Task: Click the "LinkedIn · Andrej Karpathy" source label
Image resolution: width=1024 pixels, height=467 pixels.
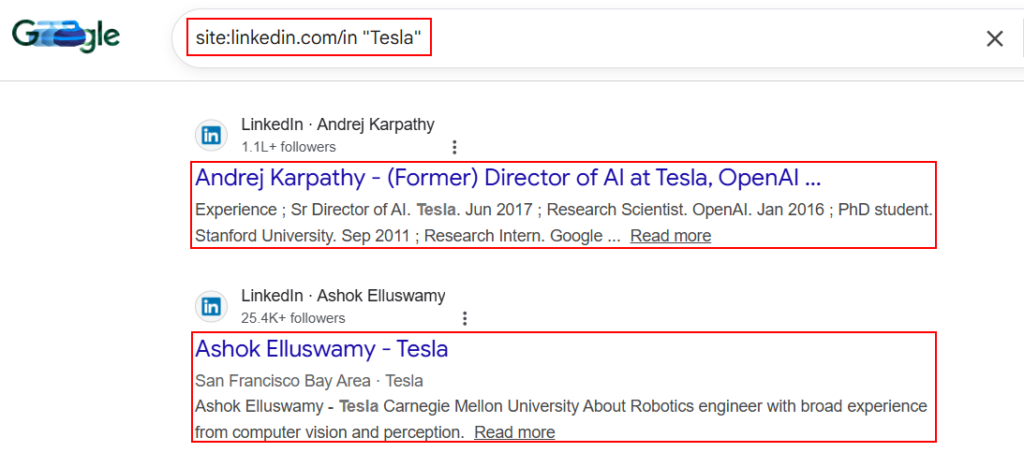Action: 337,125
